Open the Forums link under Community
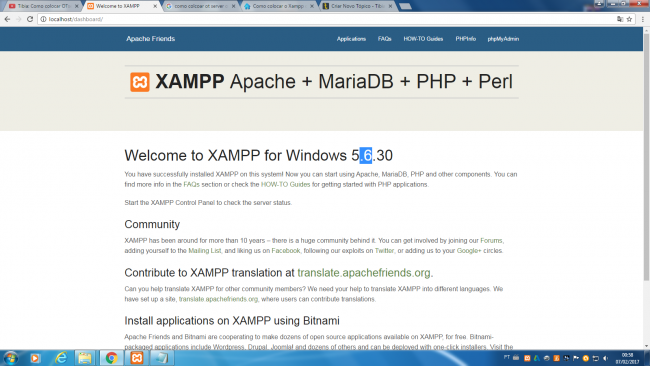 pyautogui.click(x=491, y=240)
